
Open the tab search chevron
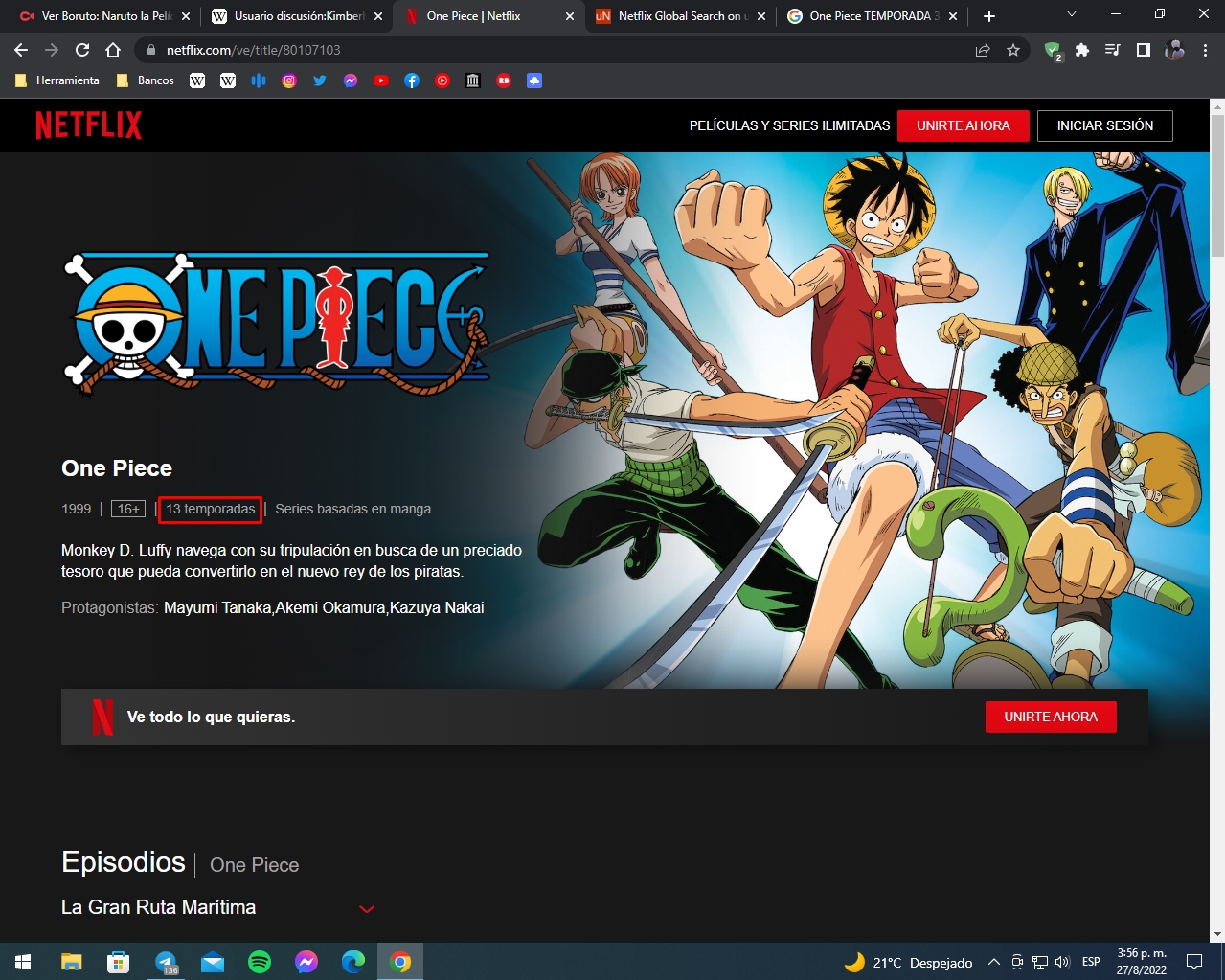click(x=1072, y=14)
